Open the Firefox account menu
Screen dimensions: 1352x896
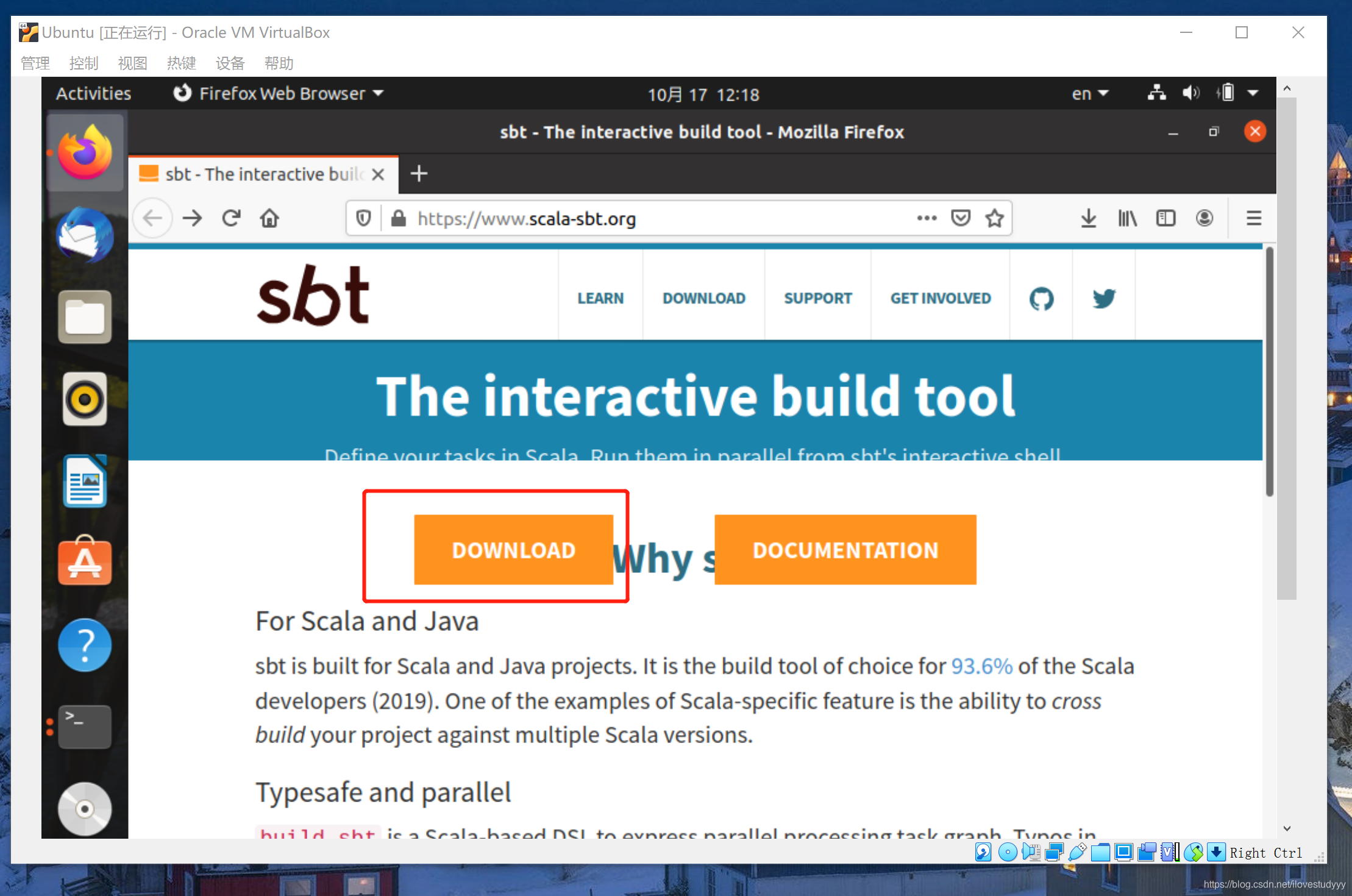pos(1204,218)
